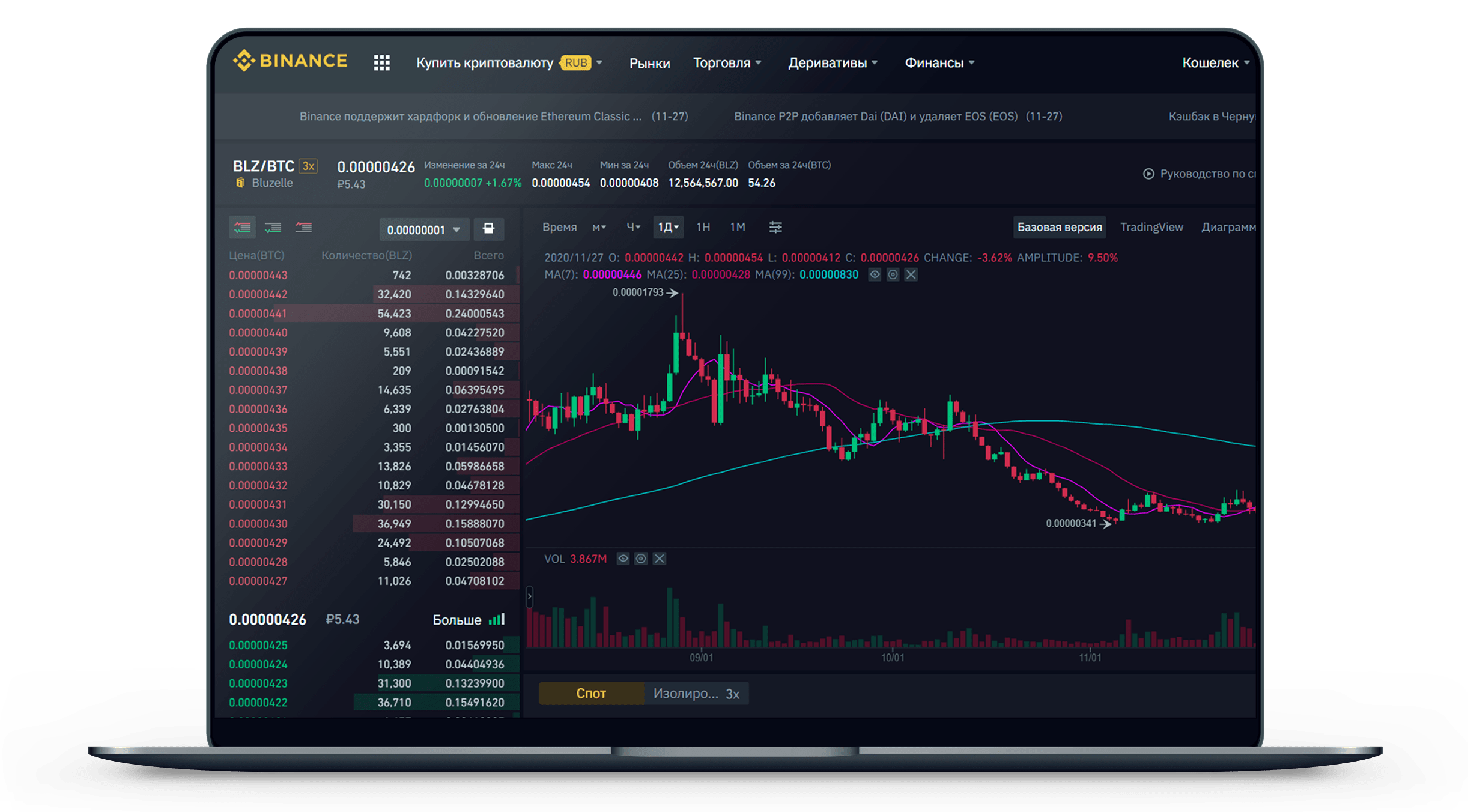Expand Финансы dropdown menu

[939, 62]
